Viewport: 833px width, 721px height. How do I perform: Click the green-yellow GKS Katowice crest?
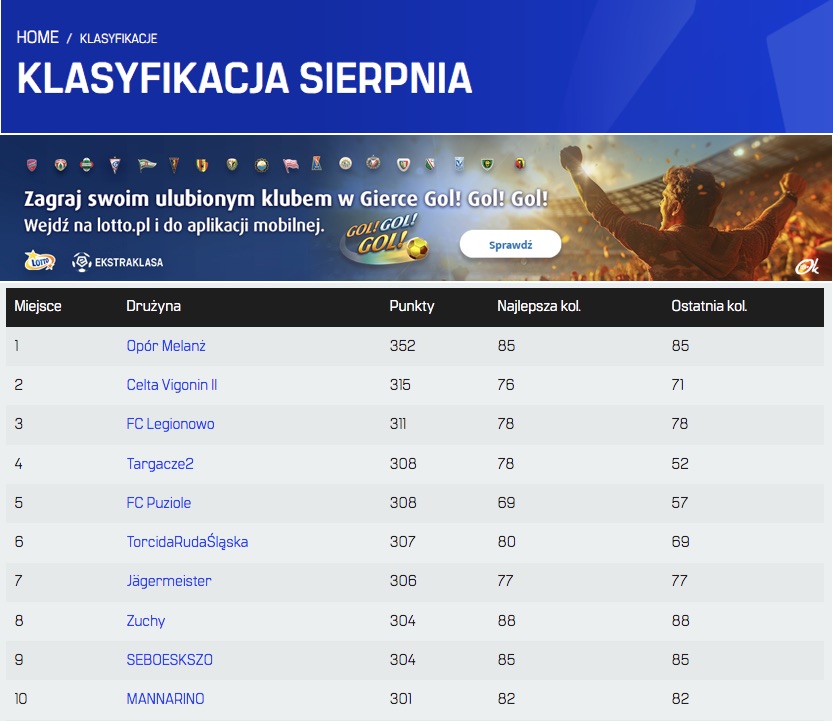(x=487, y=164)
